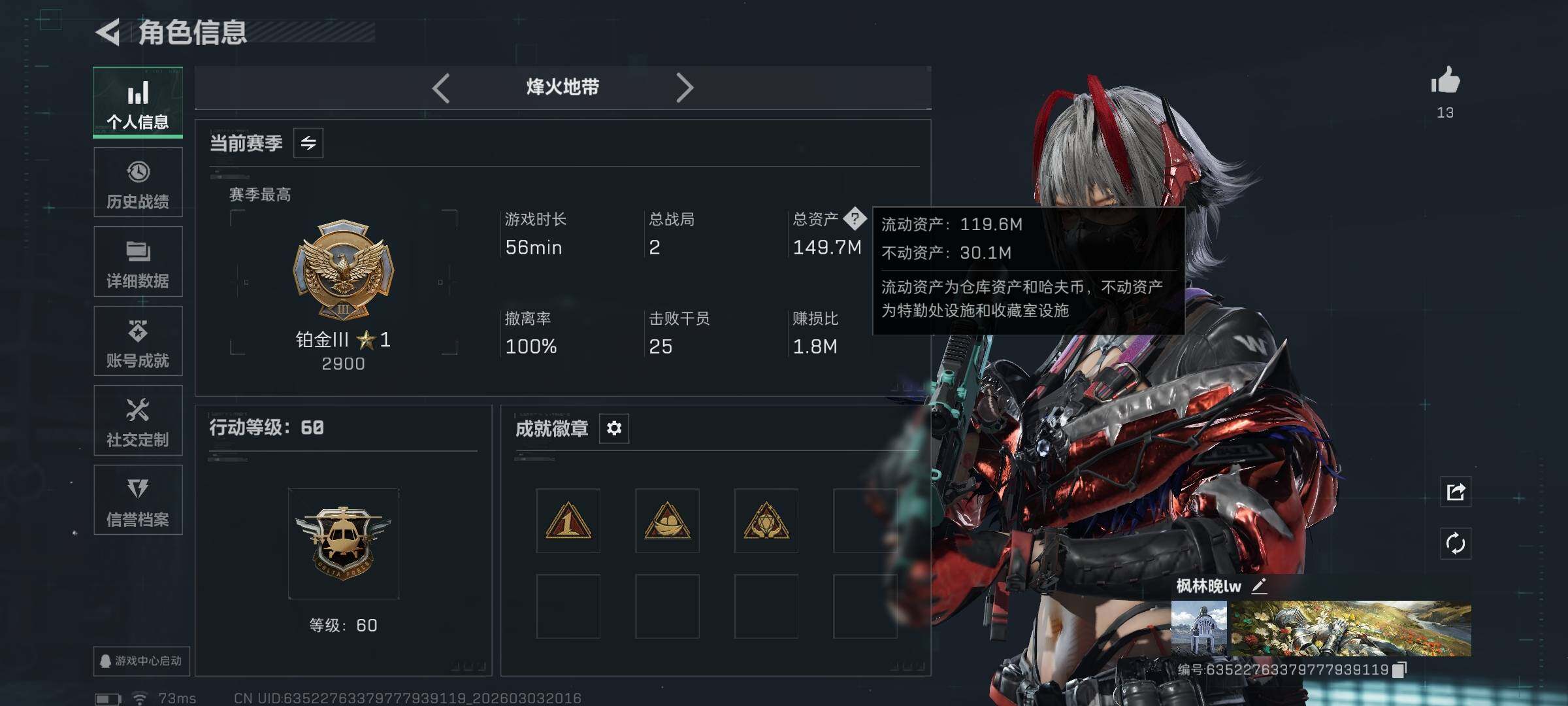Click the rotate character refresh icon
Image resolution: width=1568 pixels, height=706 pixels.
[1456, 544]
